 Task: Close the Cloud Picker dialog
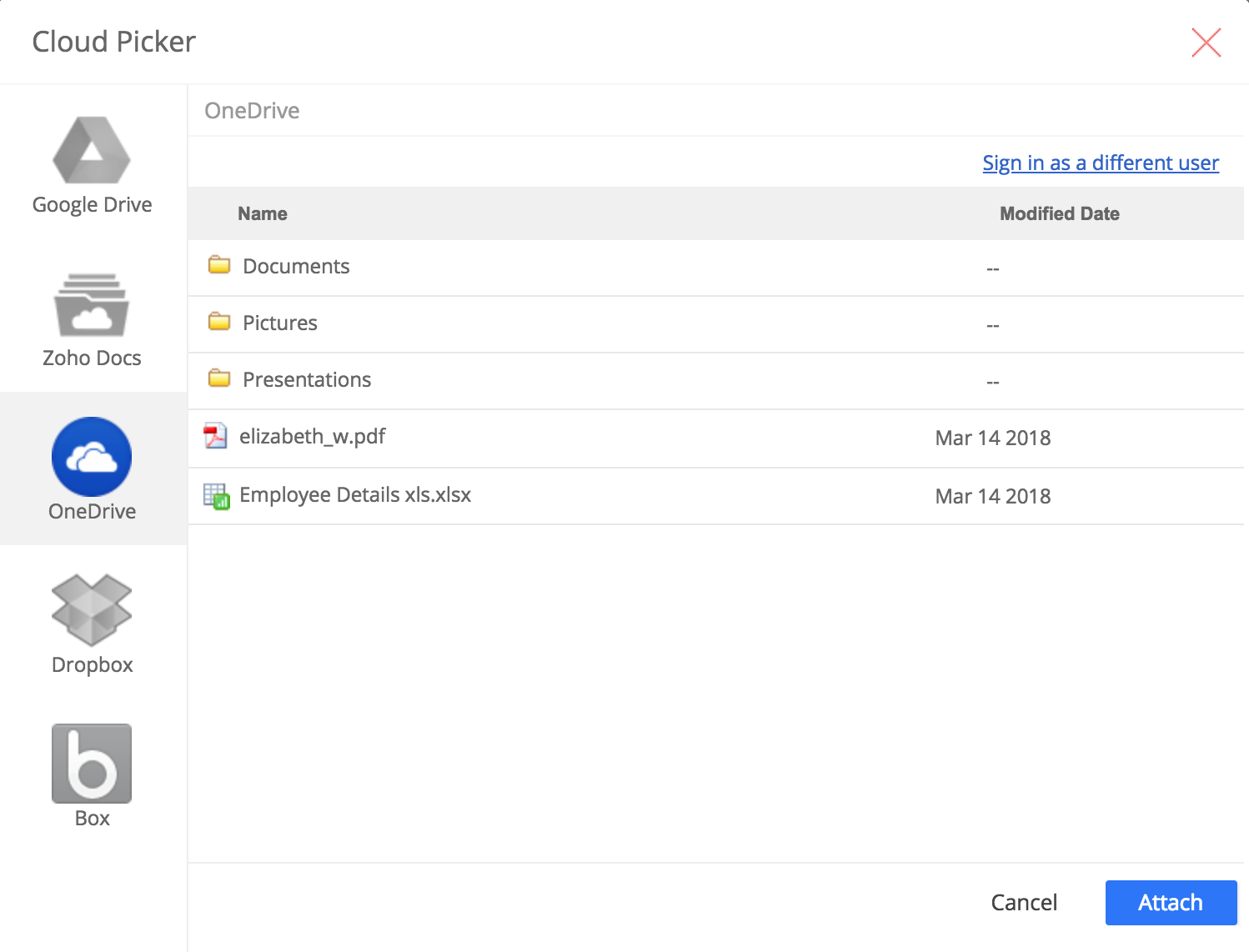click(x=1206, y=43)
